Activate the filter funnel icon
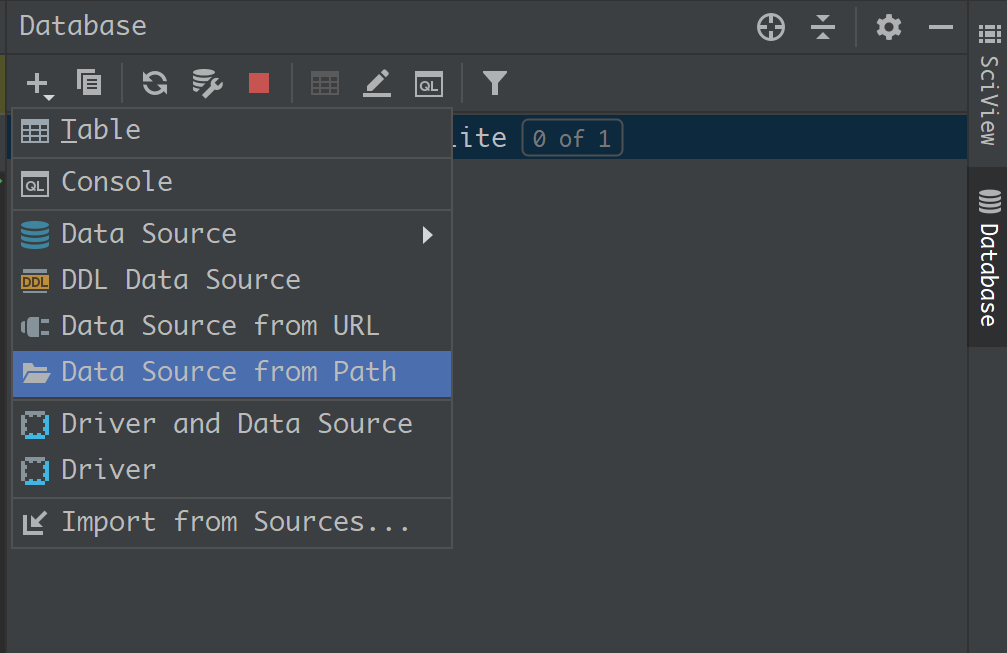The height and width of the screenshot is (653, 1007). (494, 83)
